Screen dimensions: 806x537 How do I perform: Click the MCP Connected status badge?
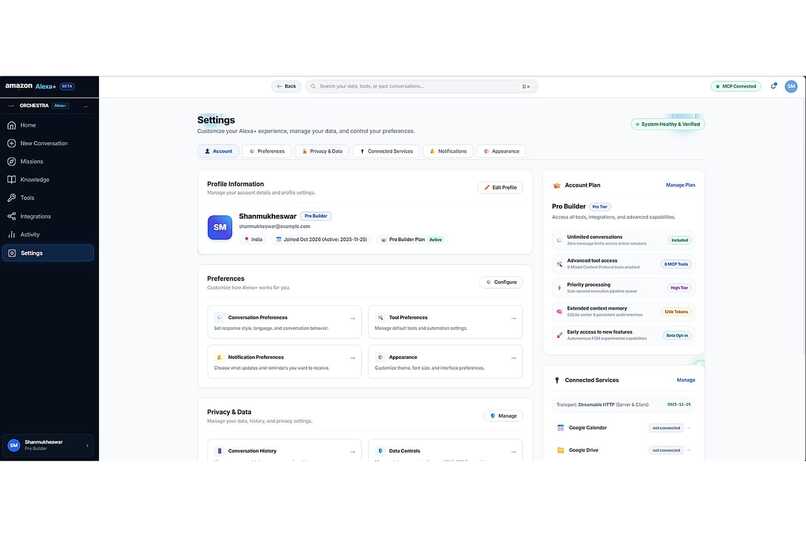click(x=736, y=86)
